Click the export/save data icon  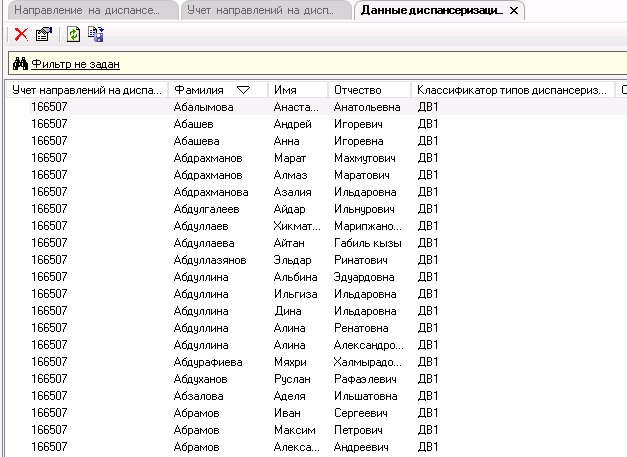pos(96,34)
